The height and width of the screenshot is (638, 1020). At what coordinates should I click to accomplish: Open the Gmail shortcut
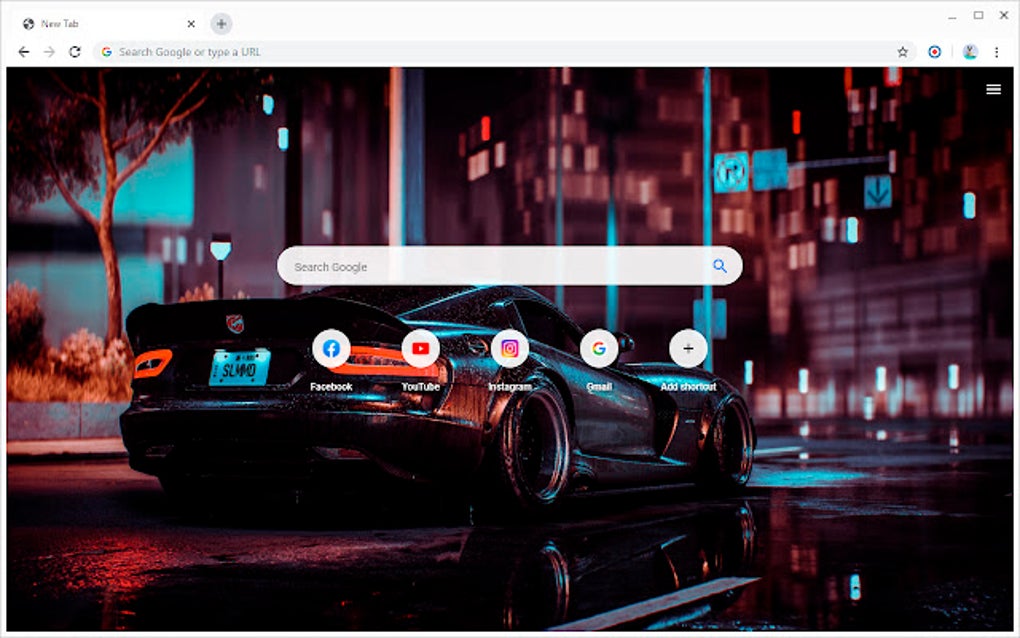pyautogui.click(x=599, y=349)
